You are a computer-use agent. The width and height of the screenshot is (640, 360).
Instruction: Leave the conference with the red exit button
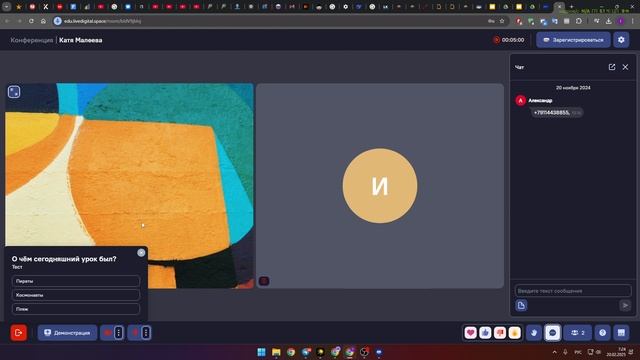[18, 333]
